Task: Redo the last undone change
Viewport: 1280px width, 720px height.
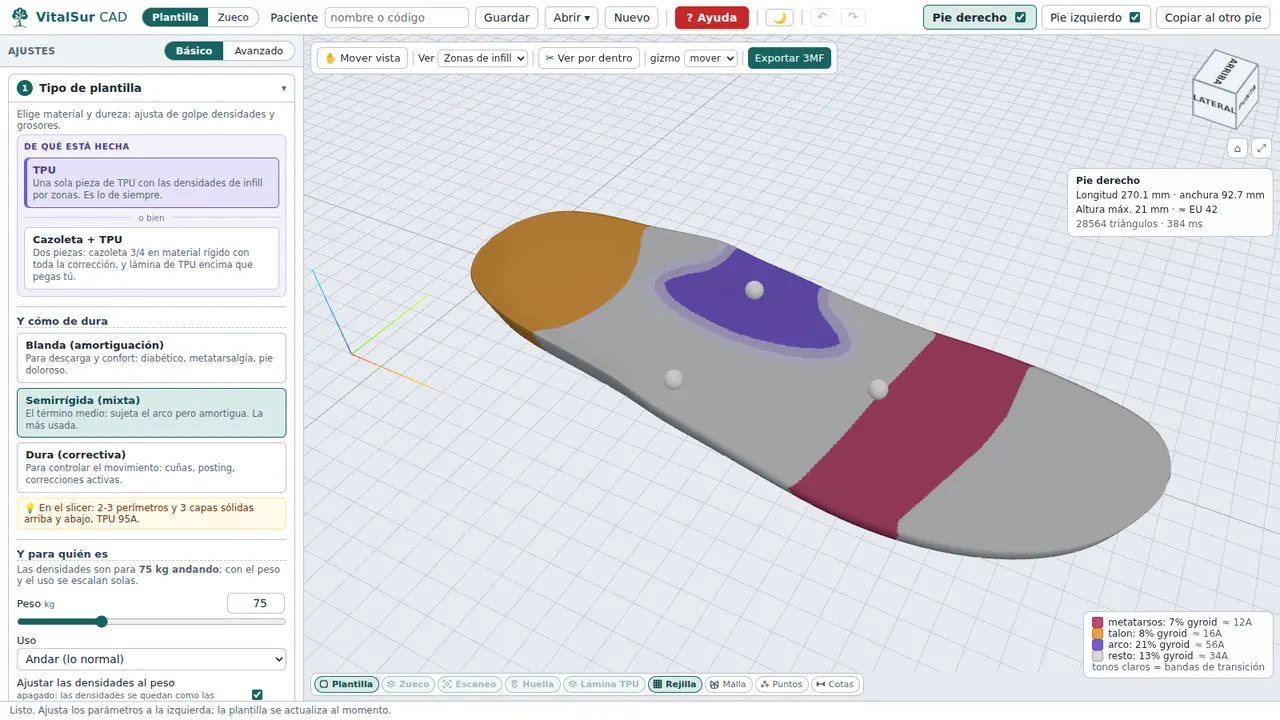Action: (x=852, y=17)
